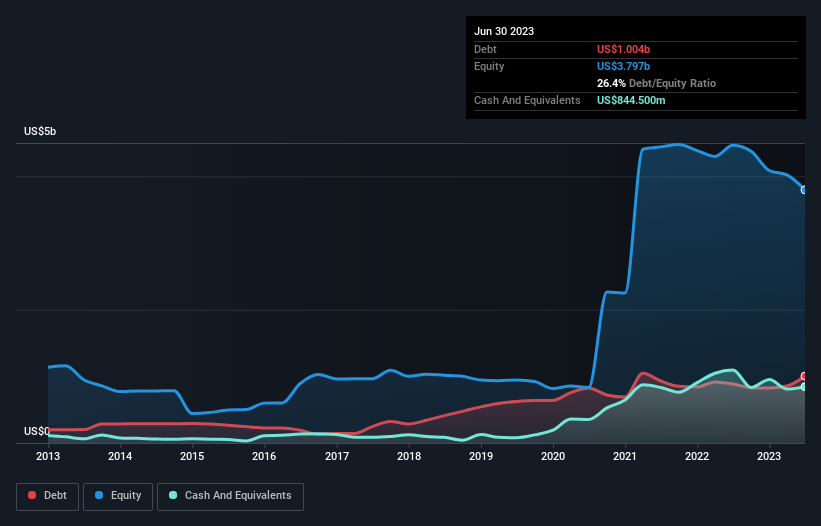Select the 2020 x-axis label
The image size is (821, 526).
pos(553,456)
